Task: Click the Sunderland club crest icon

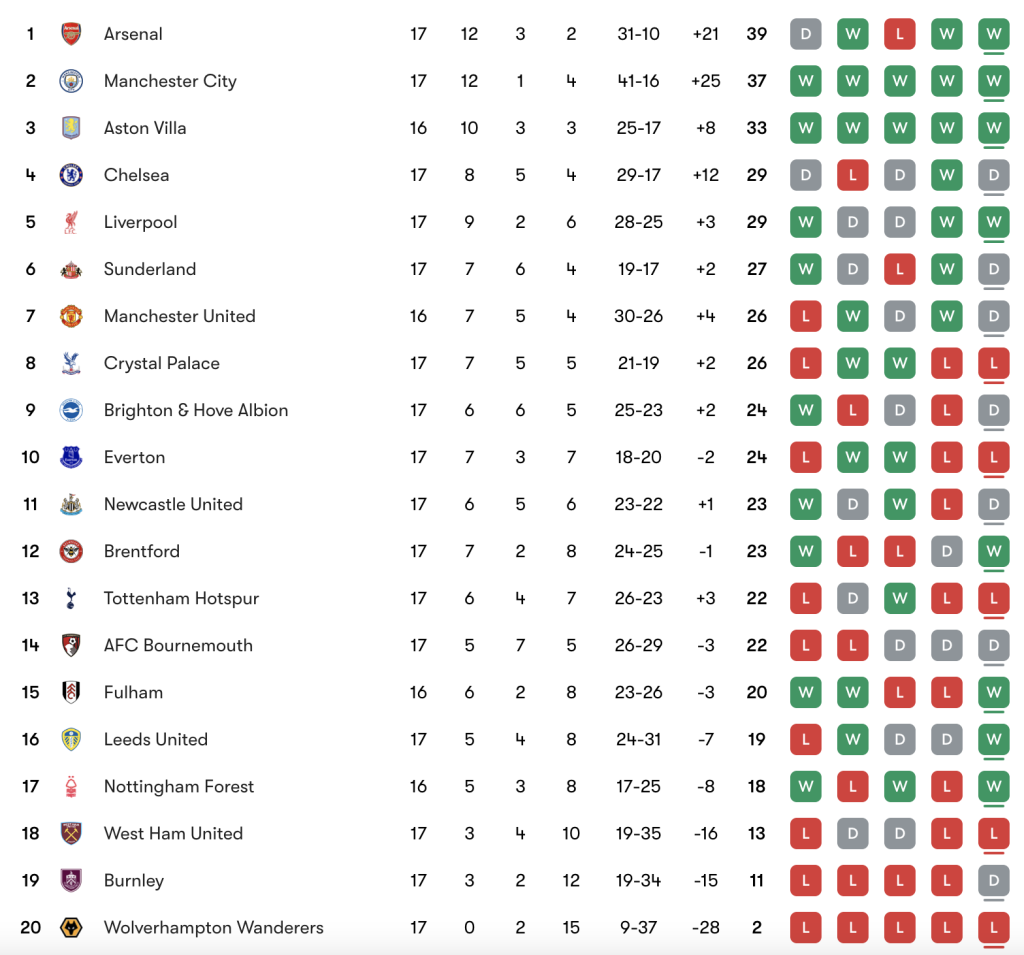Action: coord(71,269)
